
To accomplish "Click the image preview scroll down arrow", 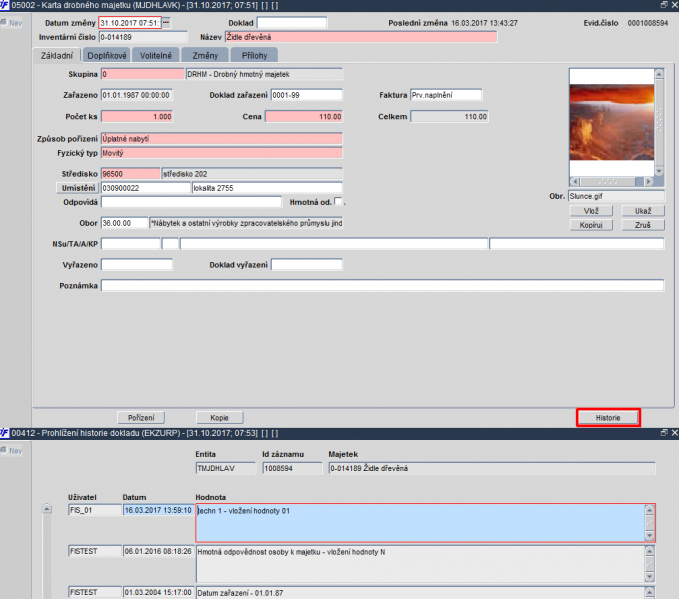I will 659,172.
